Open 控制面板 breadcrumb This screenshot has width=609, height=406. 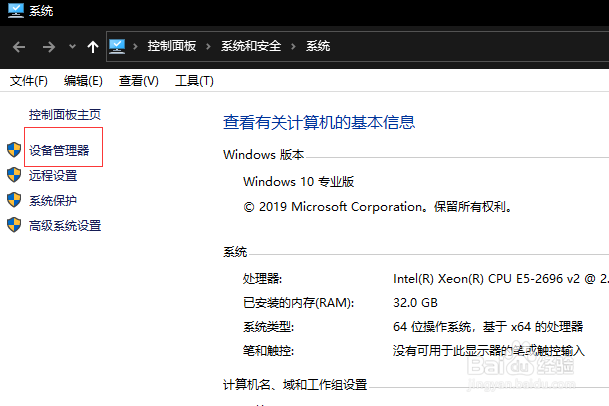pos(172,46)
